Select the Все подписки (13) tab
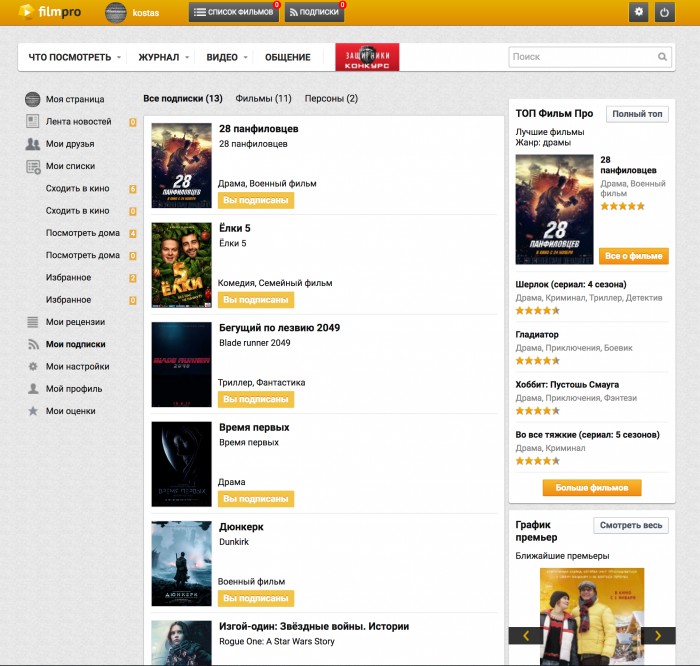Viewport: 700px width, 666px height. click(x=183, y=99)
